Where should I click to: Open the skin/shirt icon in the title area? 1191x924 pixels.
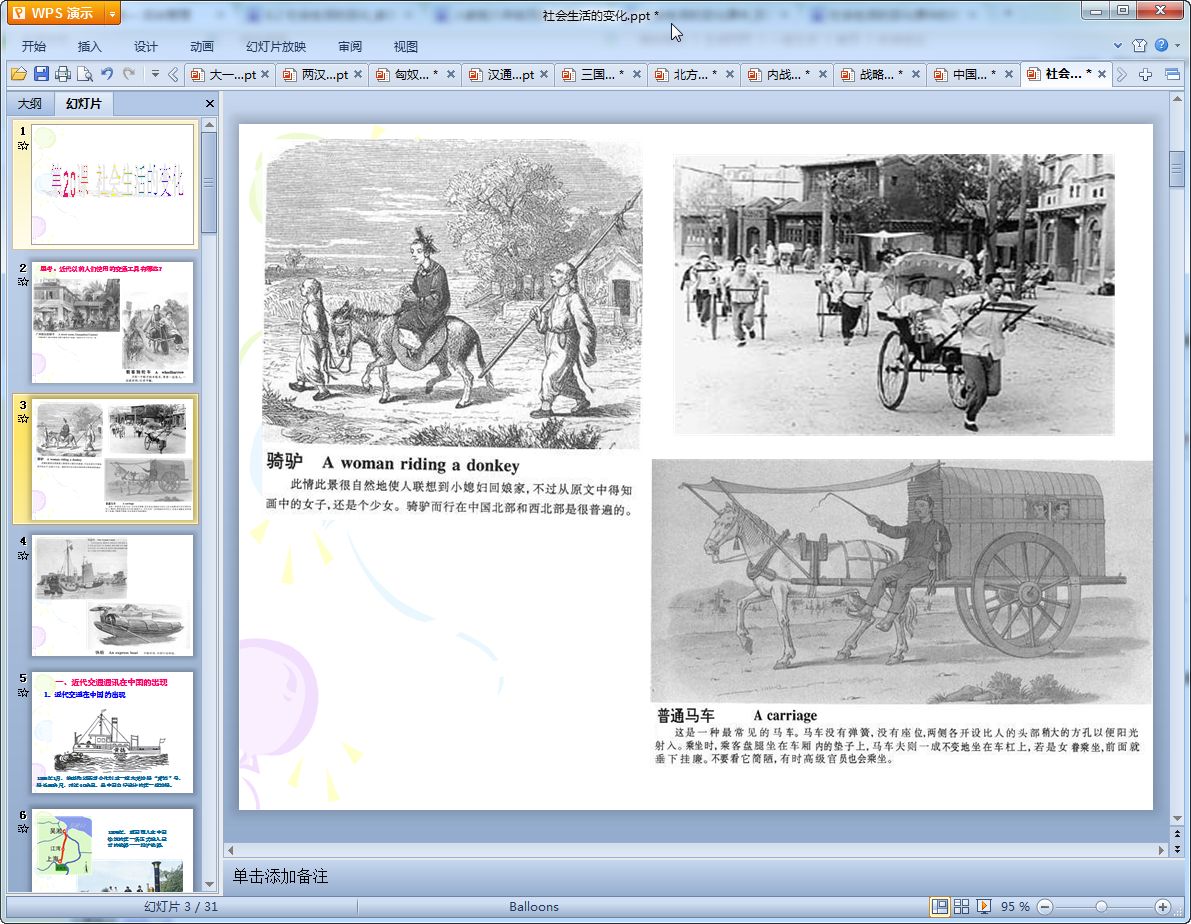point(1139,46)
